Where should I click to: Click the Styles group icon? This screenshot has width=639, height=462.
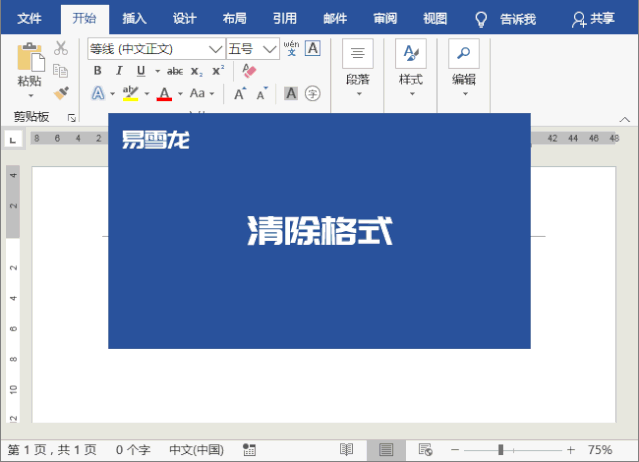tap(411, 53)
